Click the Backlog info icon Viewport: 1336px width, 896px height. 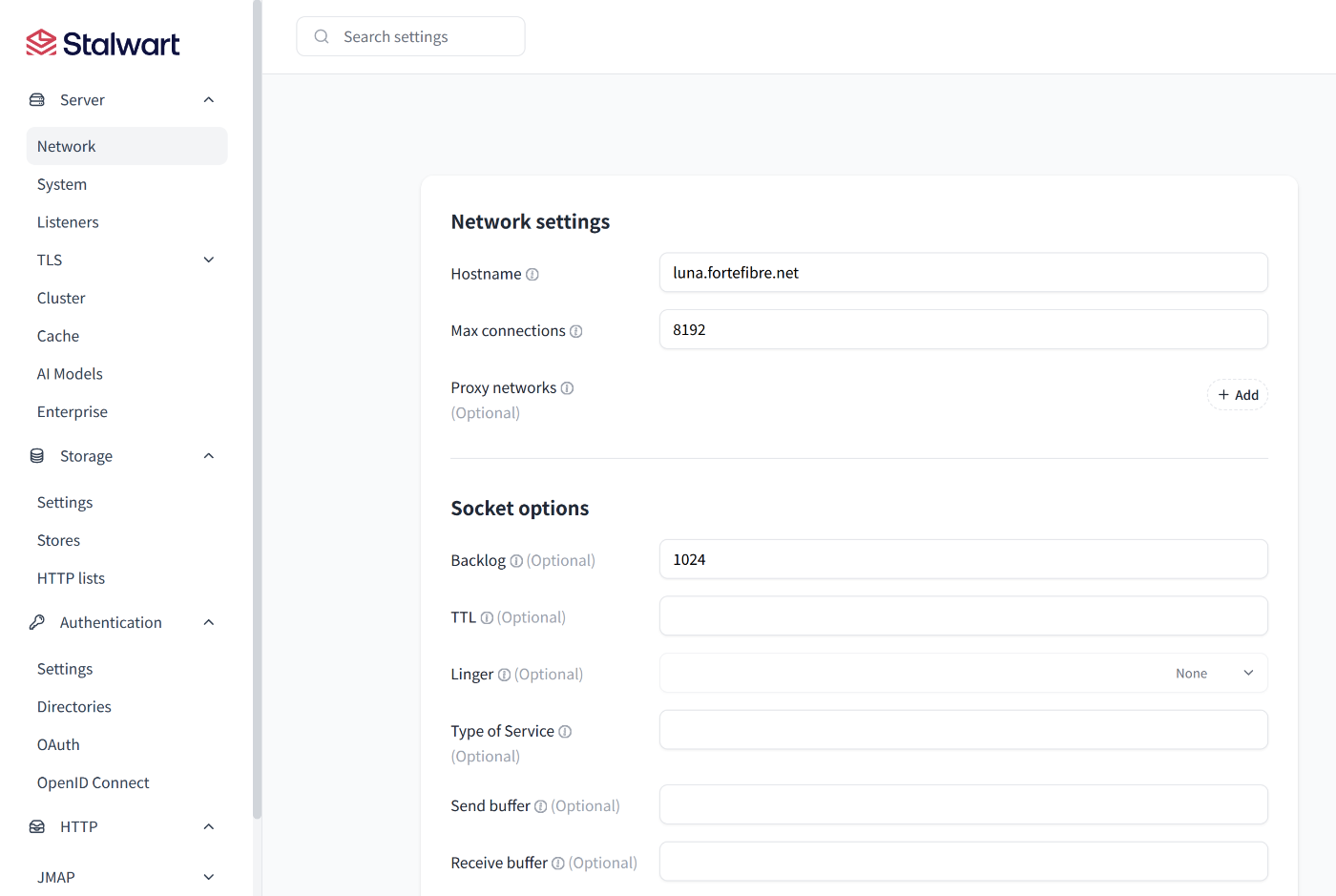pyautogui.click(x=516, y=561)
